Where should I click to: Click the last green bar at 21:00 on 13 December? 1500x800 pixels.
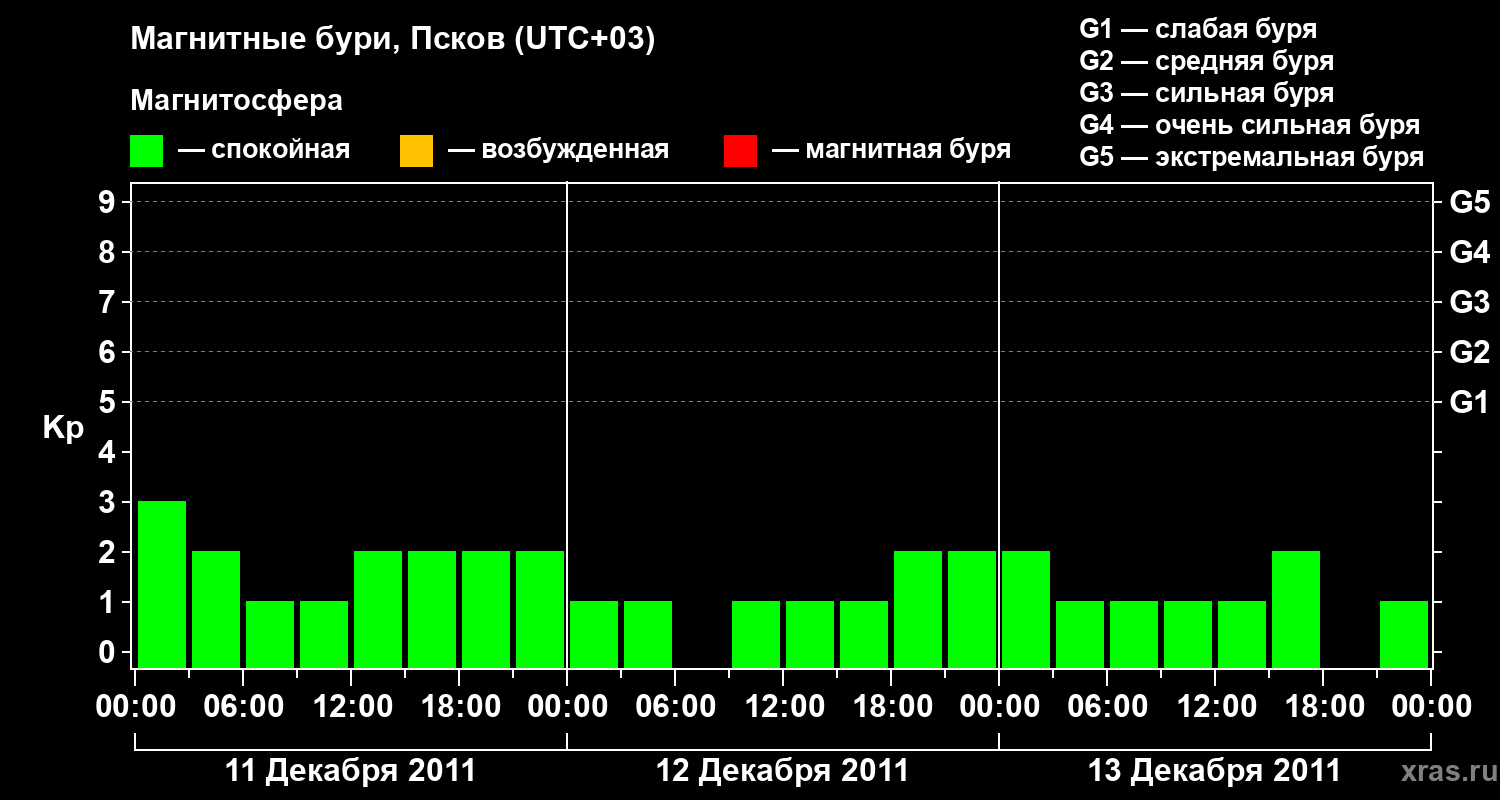(x=1404, y=634)
